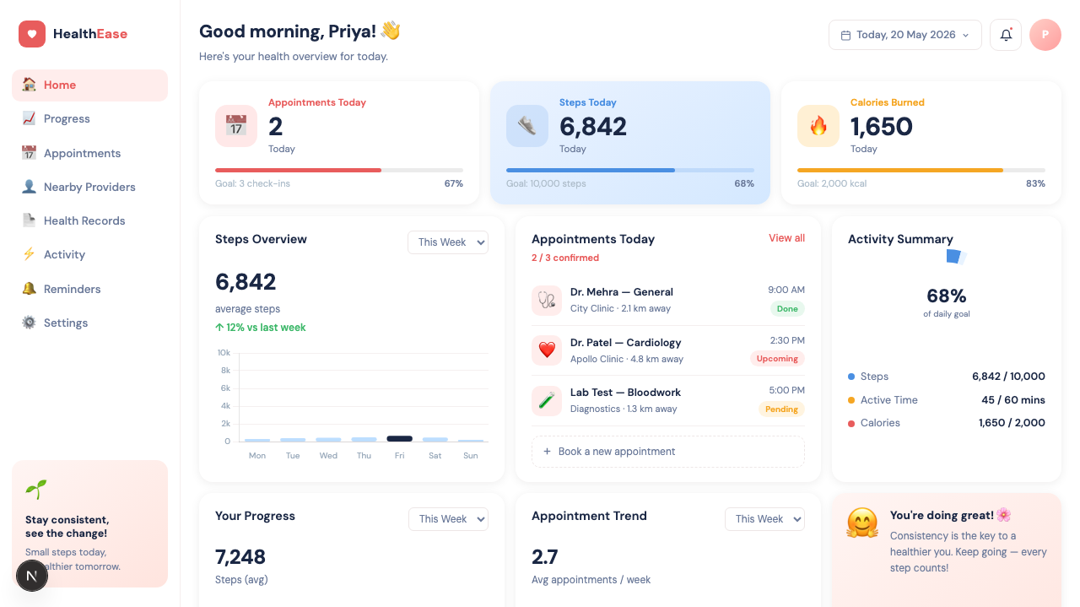
Task: Click the Upcoming status badge
Action: [x=777, y=358]
